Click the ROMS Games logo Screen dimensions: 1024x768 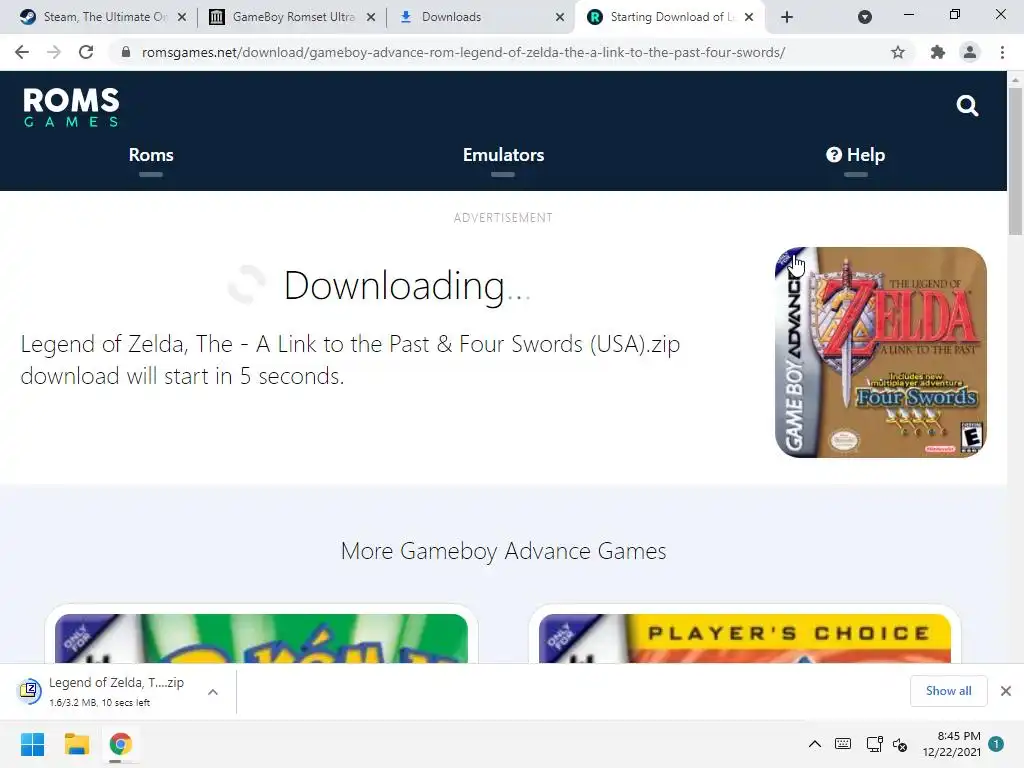coord(71,107)
